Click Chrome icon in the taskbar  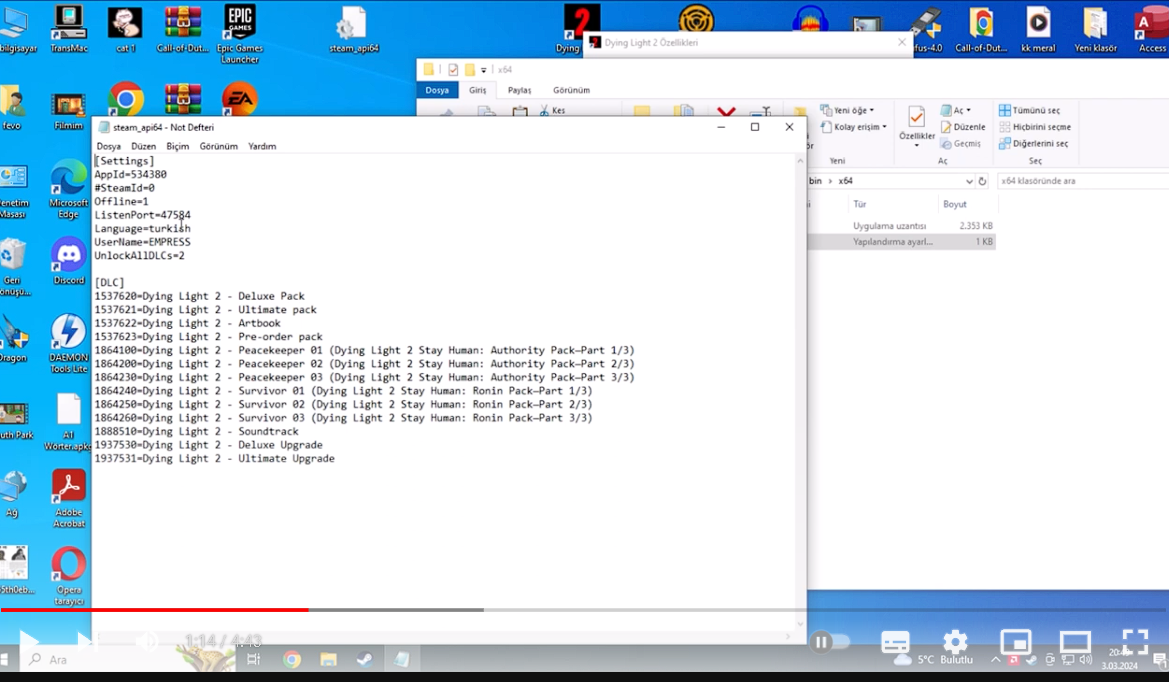pyautogui.click(x=292, y=659)
